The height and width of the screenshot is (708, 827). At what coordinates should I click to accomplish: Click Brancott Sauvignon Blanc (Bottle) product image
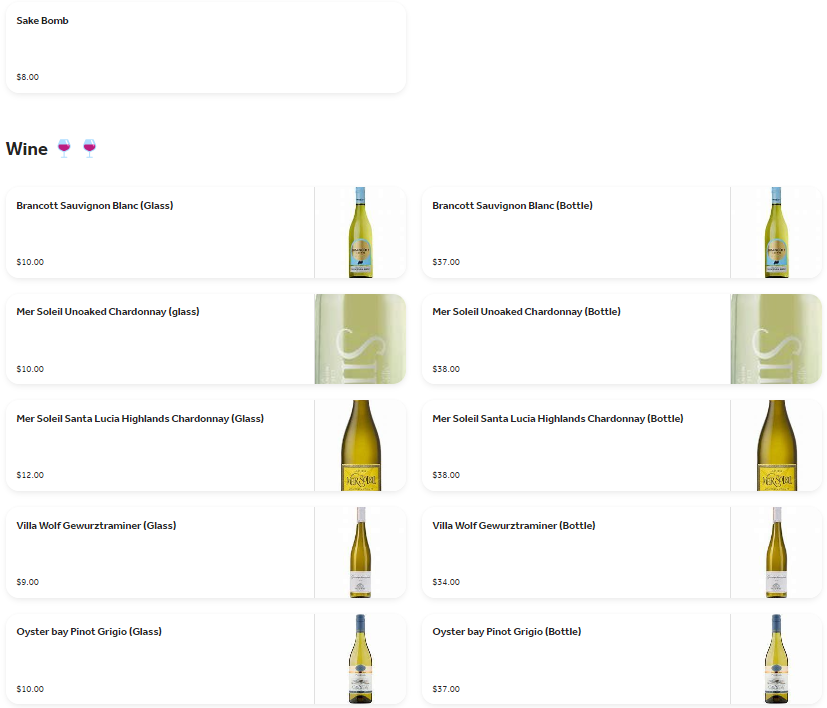pos(776,232)
